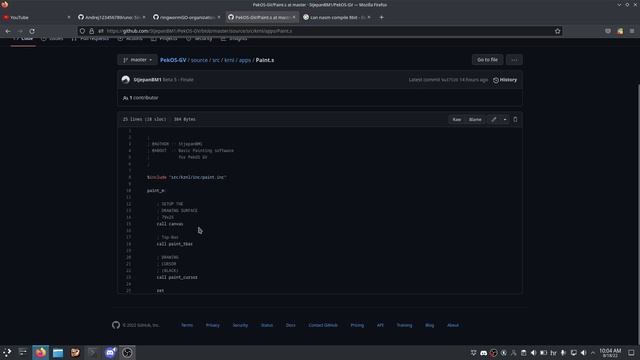The image size is (640, 360).
Task: Click the Go to file button
Action: point(487,60)
